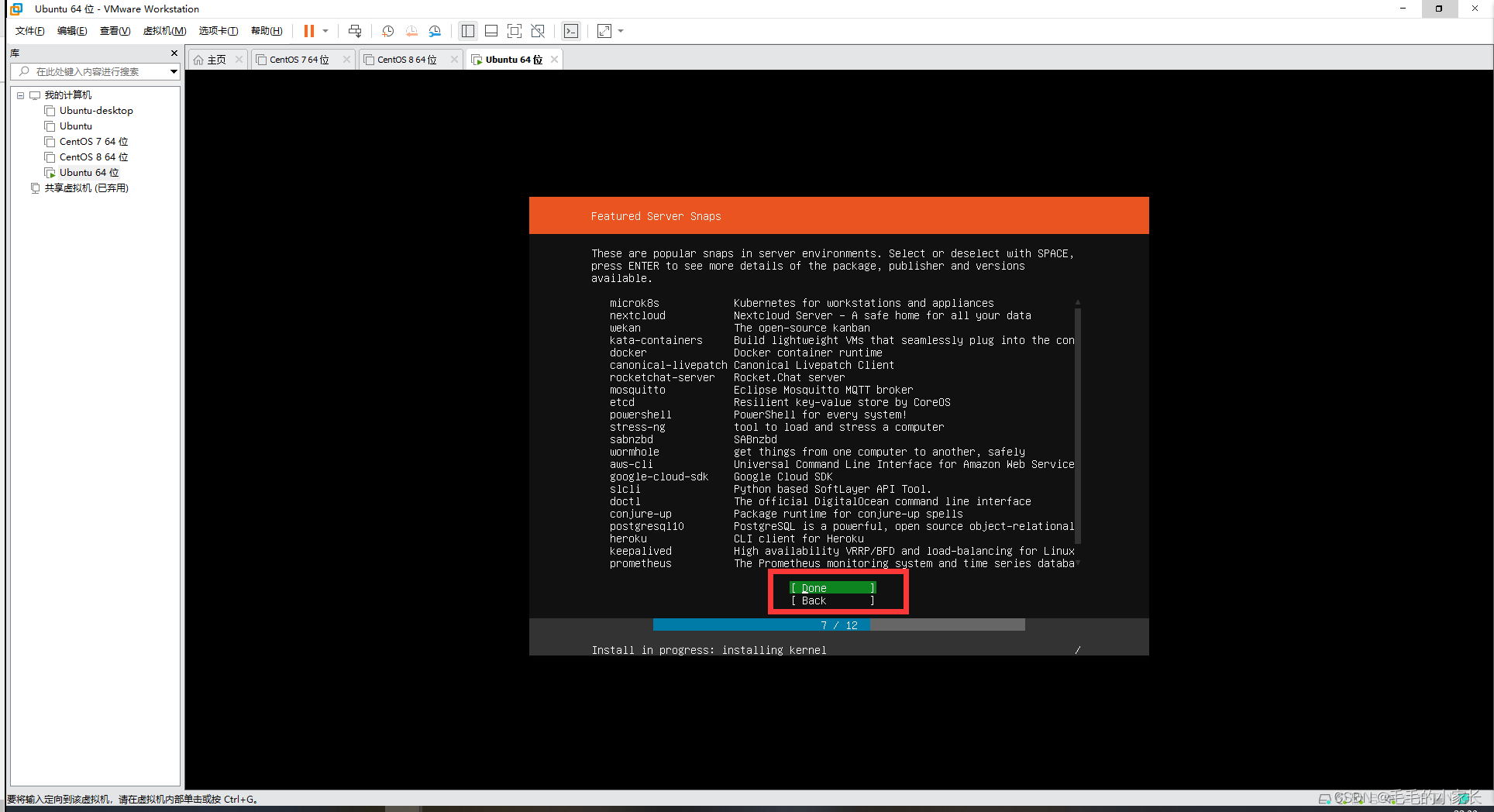
Task: Click the stretch guest display icon
Action: point(604,31)
